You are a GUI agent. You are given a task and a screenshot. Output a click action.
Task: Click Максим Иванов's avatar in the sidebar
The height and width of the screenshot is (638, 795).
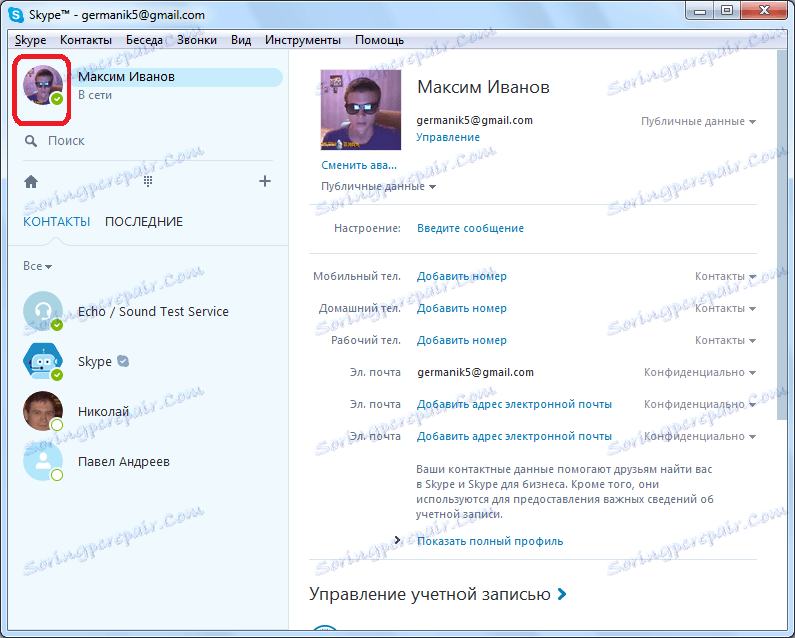(43, 85)
